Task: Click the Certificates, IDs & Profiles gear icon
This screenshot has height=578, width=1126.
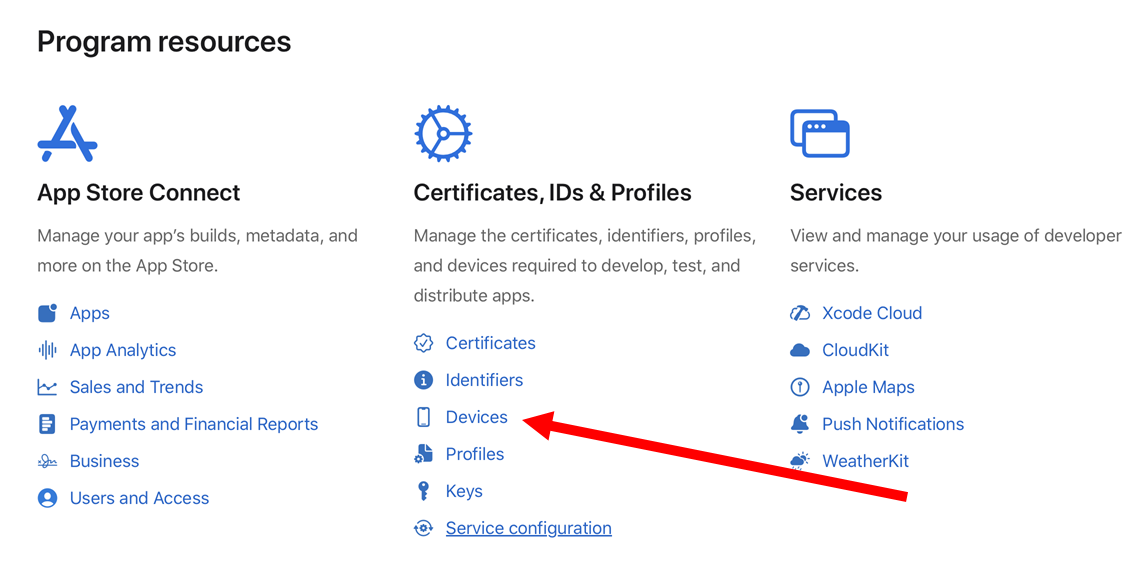Action: [443, 134]
